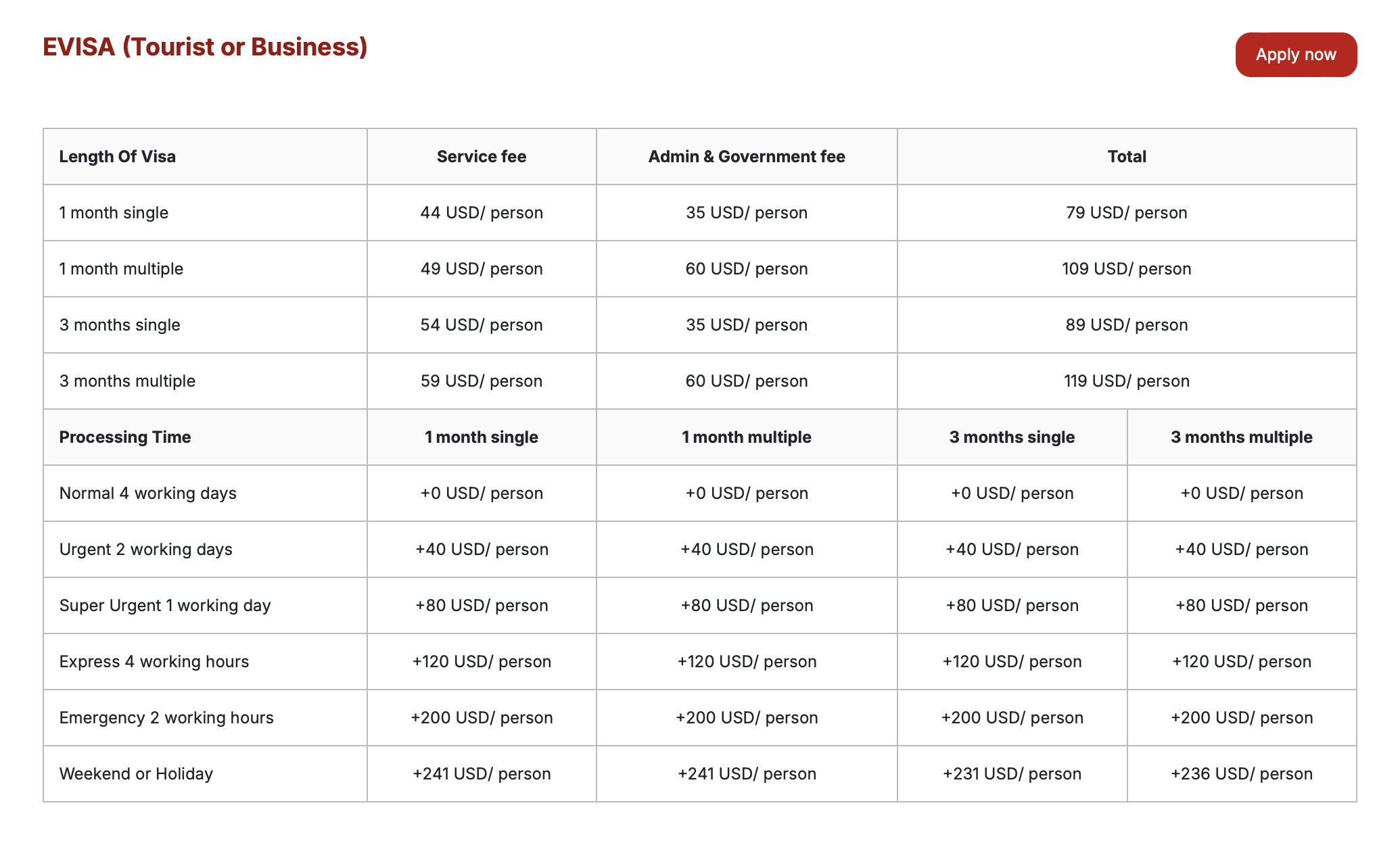Screen dimensions: 1400x841
Task: Select the Normal 4 working days row
Action: click(700, 494)
